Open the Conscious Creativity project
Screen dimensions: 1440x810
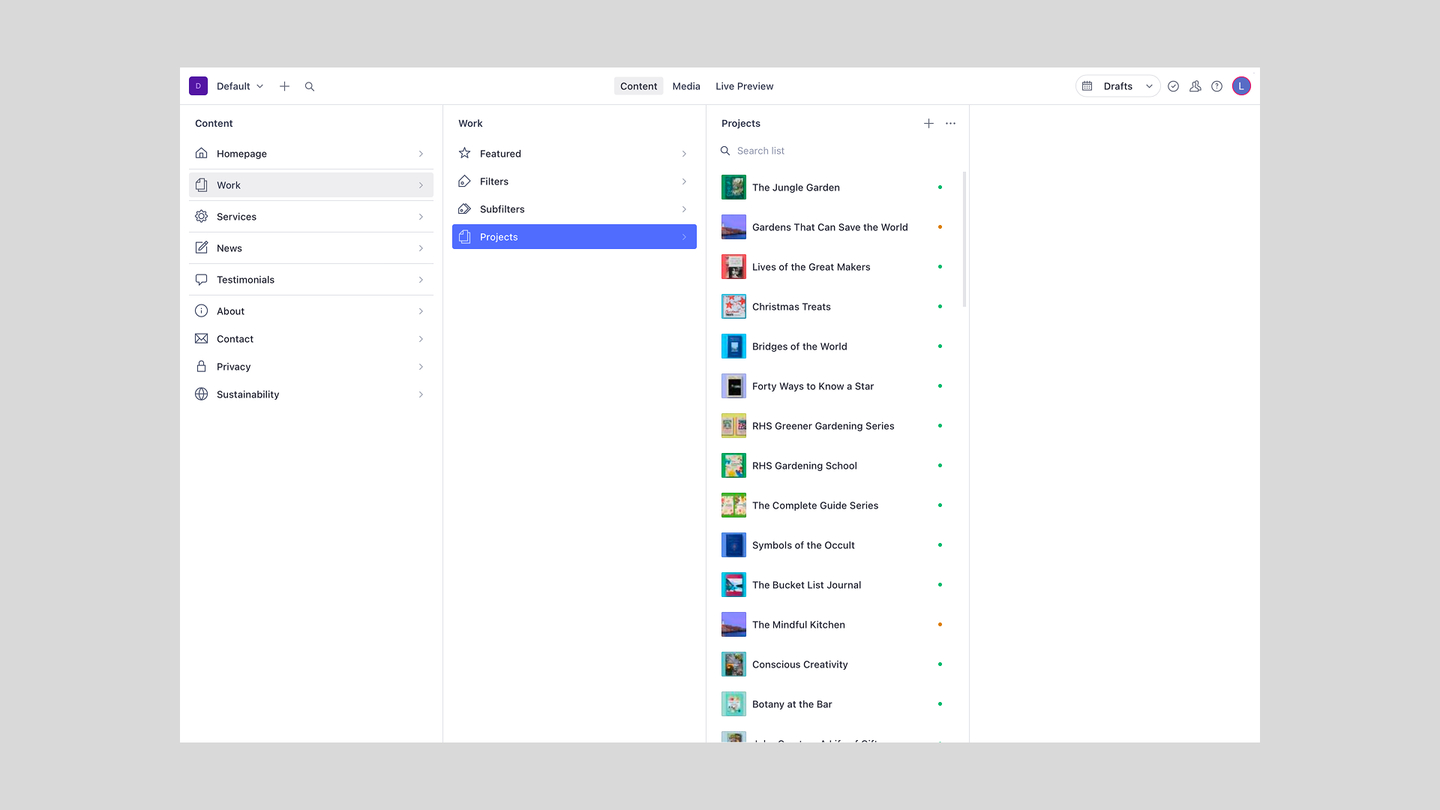tap(836, 664)
